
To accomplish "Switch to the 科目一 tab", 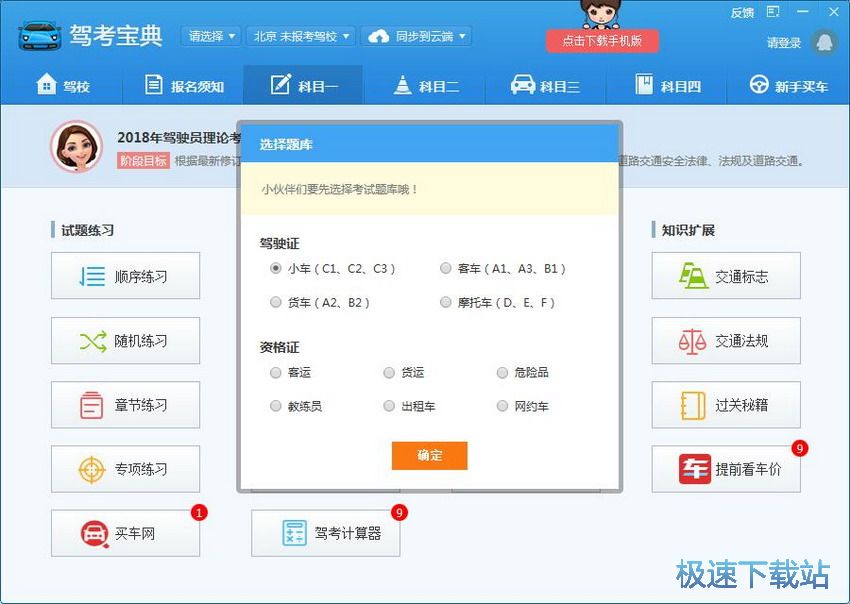I will pos(303,85).
